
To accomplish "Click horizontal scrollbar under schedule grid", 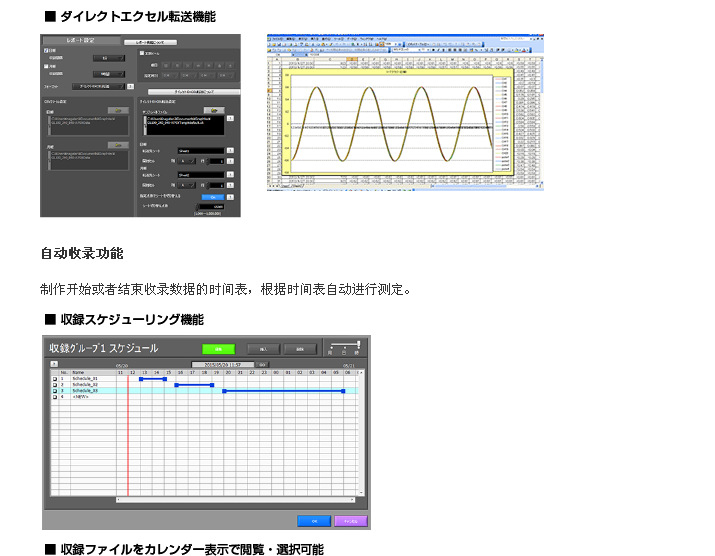I will coord(236,500).
